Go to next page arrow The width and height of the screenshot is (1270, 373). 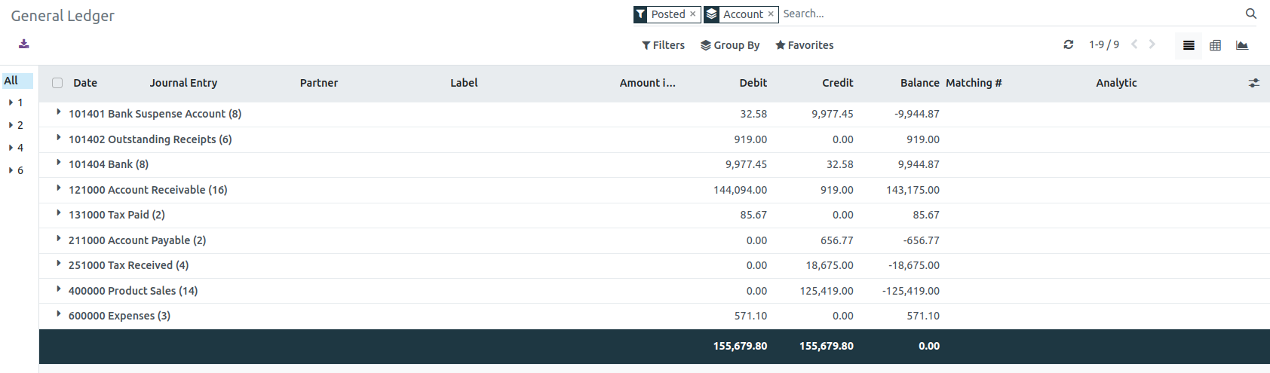pos(1152,45)
